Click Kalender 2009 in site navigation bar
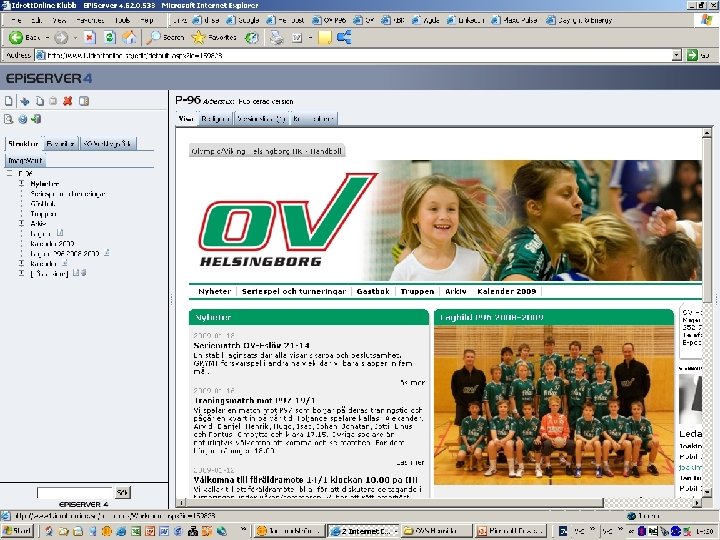 (x=506, y=291)
